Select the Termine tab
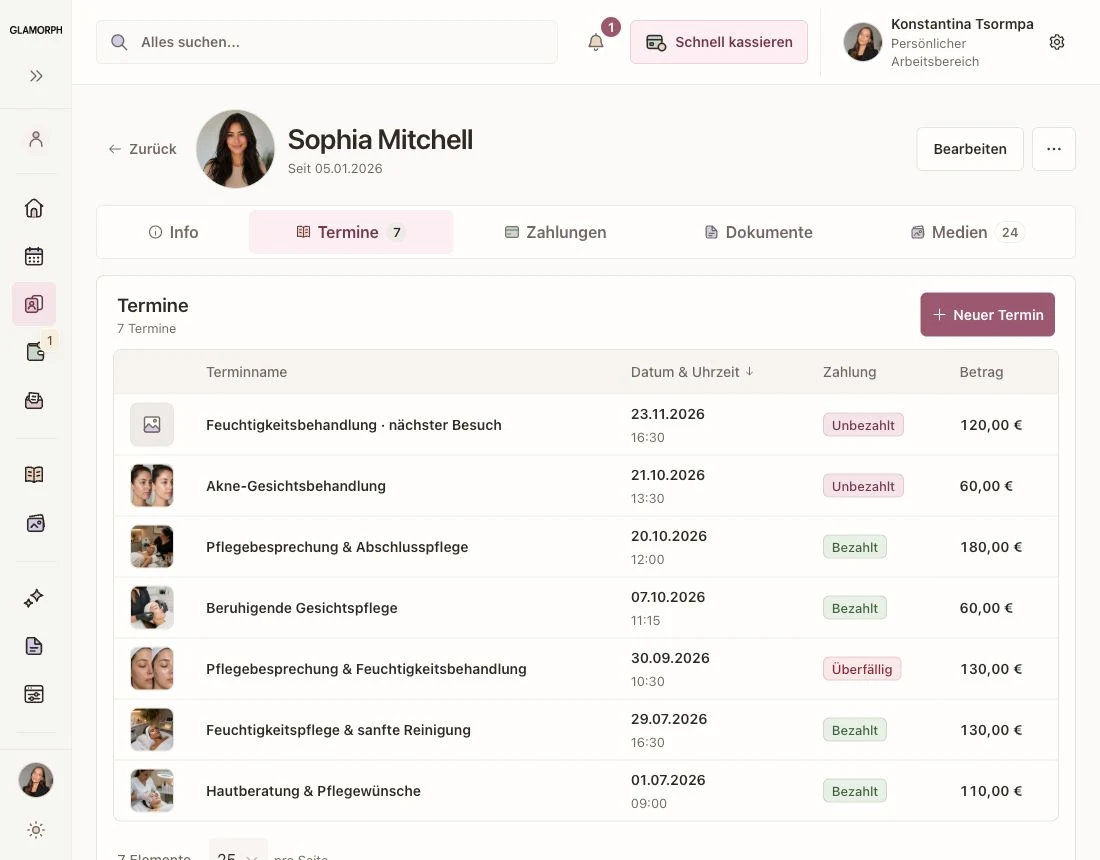 point(351,232)
